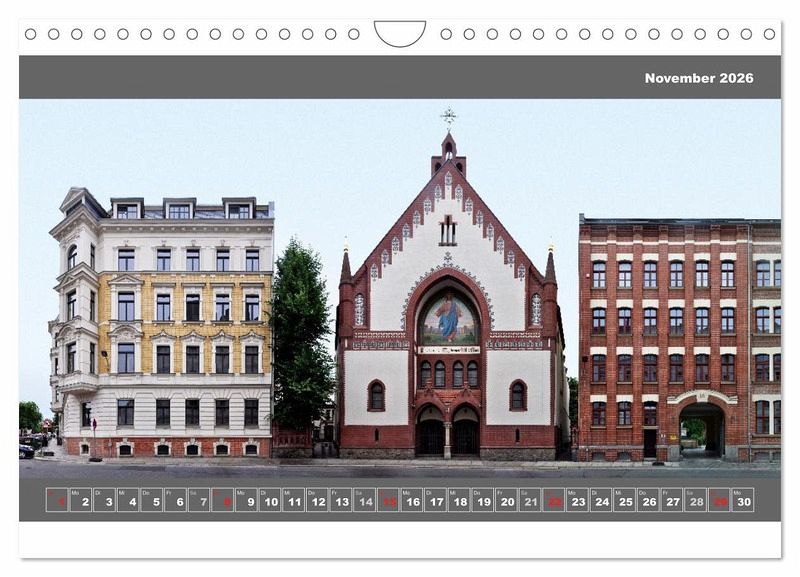Select day 2 in the date strip
The height and width of the screenshot is (577, 800).
click(x=81, y=500)
